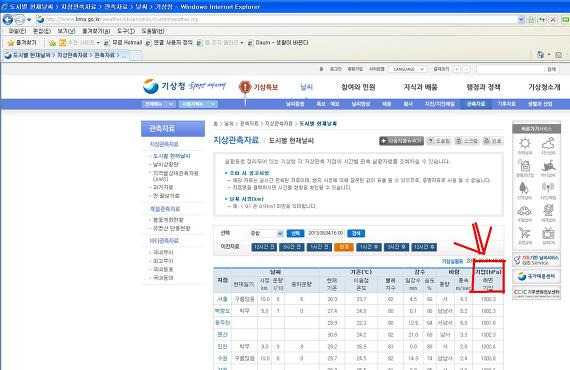
Task: Open the 행정과 정책 navigation item
Action: (x=483, y=87)
